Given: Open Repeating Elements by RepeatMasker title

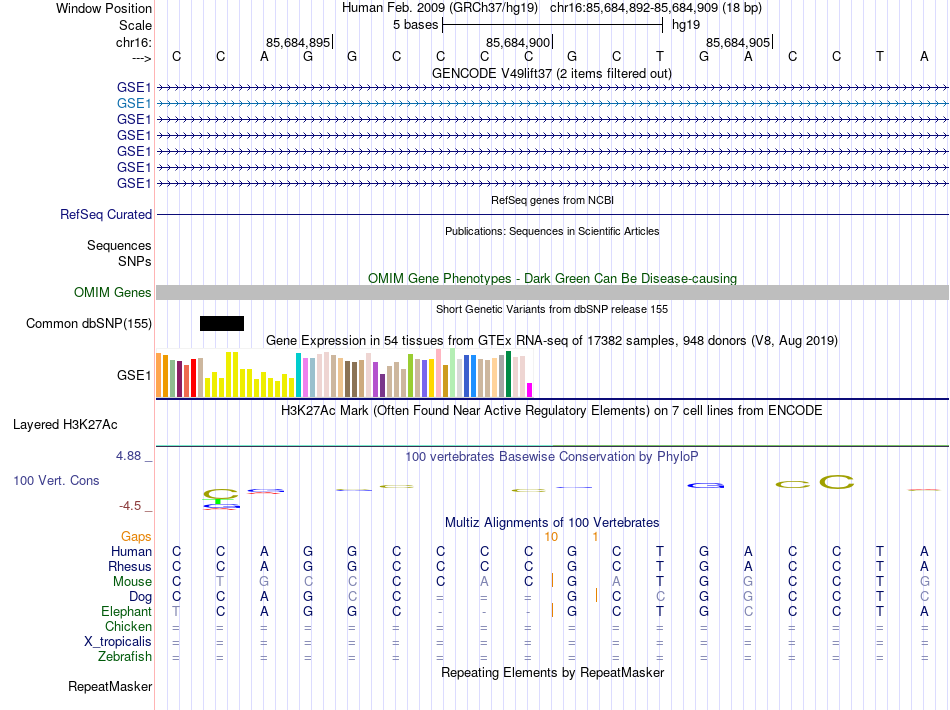Looking at the screenshot, I should (553, 672).
